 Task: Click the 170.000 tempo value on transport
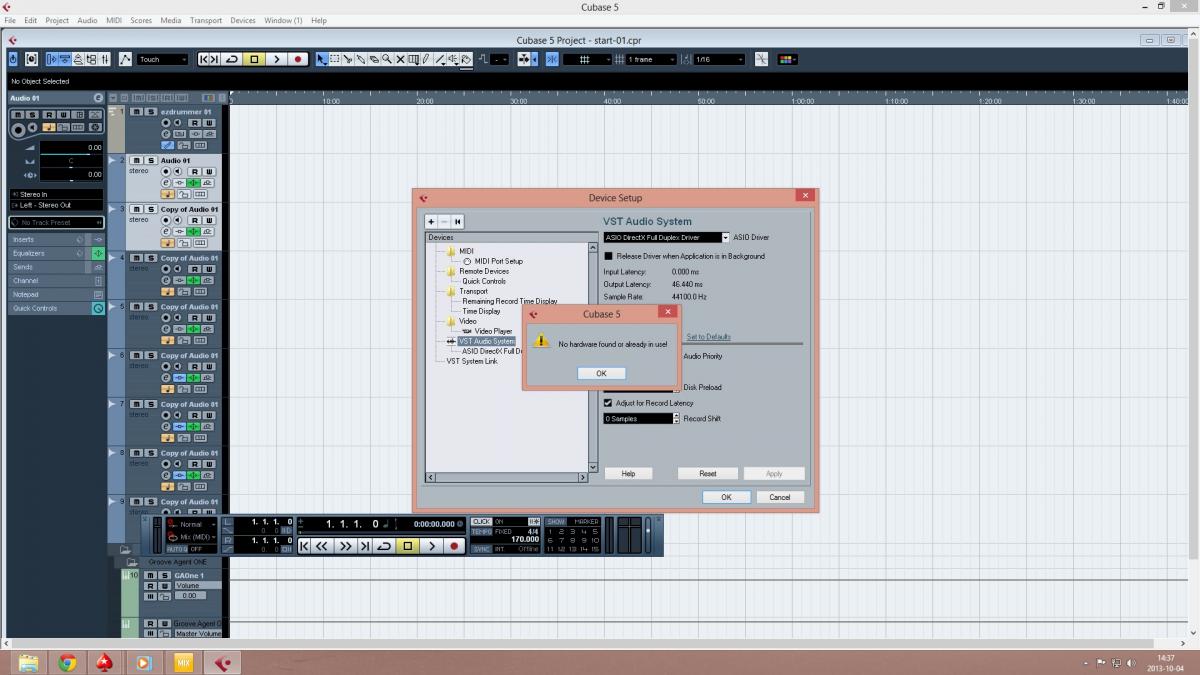click(x=525, y=540)
